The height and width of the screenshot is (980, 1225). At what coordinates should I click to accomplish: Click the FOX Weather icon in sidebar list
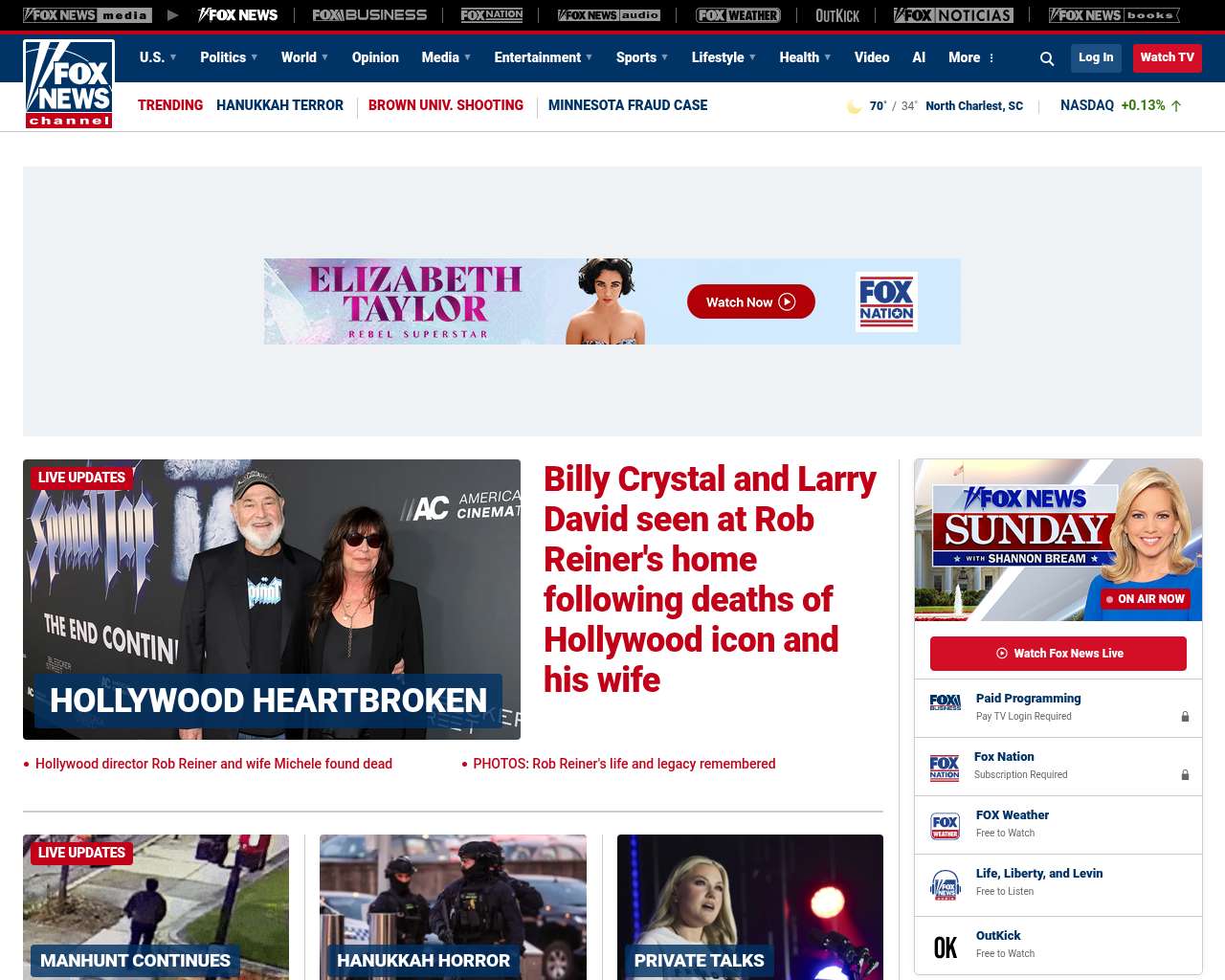coord(946,826)
